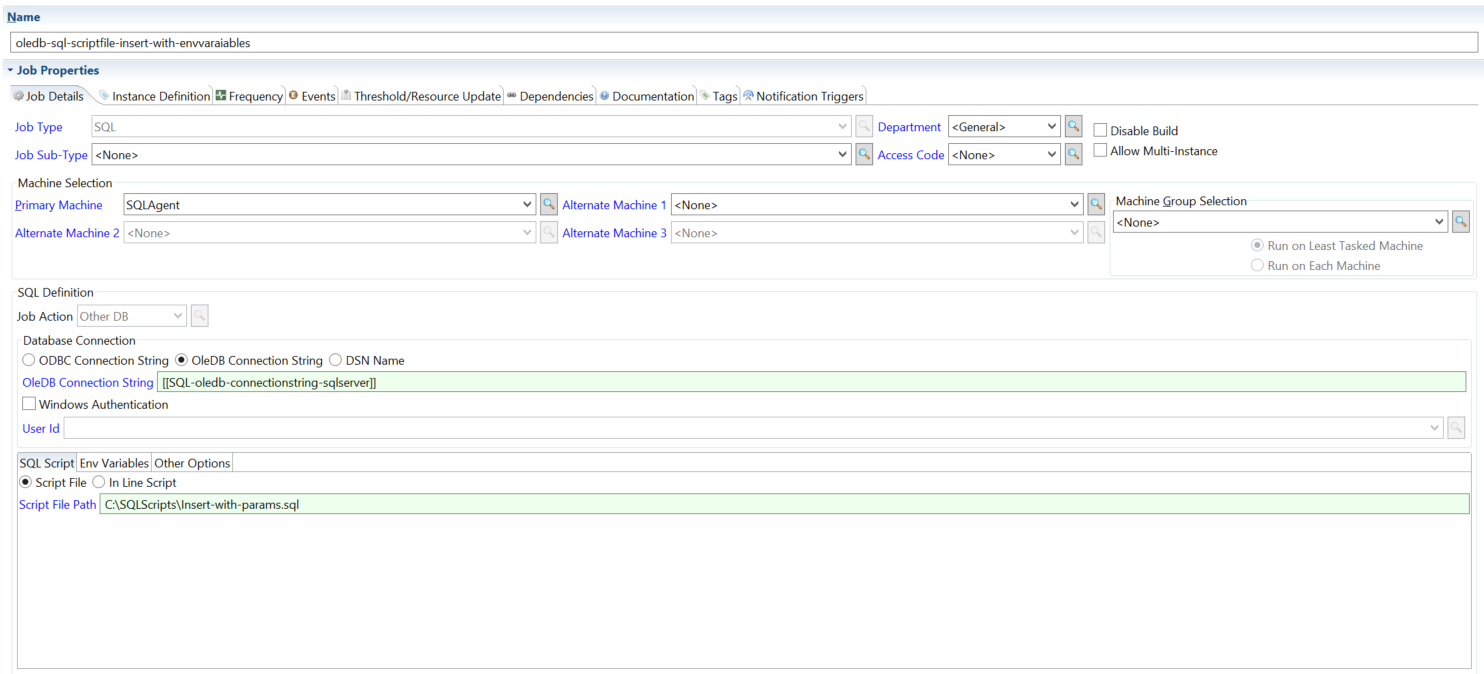Viewport: 1484px width, 674px height.
Task: Open the Primary Machine SQLAgent dropdown
Action: [x=528, y=205]
